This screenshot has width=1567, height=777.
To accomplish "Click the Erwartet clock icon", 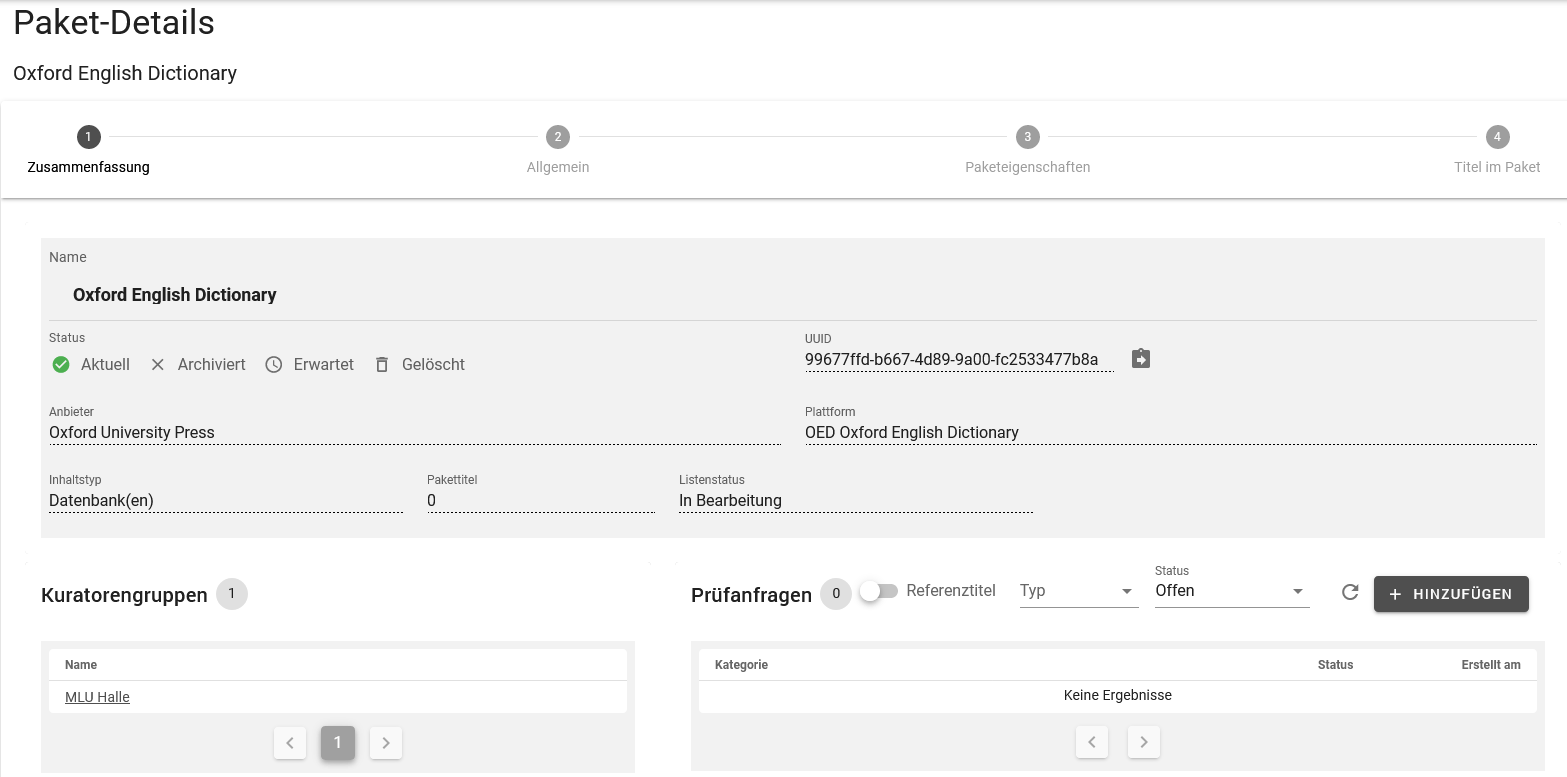I will [274, 365].
